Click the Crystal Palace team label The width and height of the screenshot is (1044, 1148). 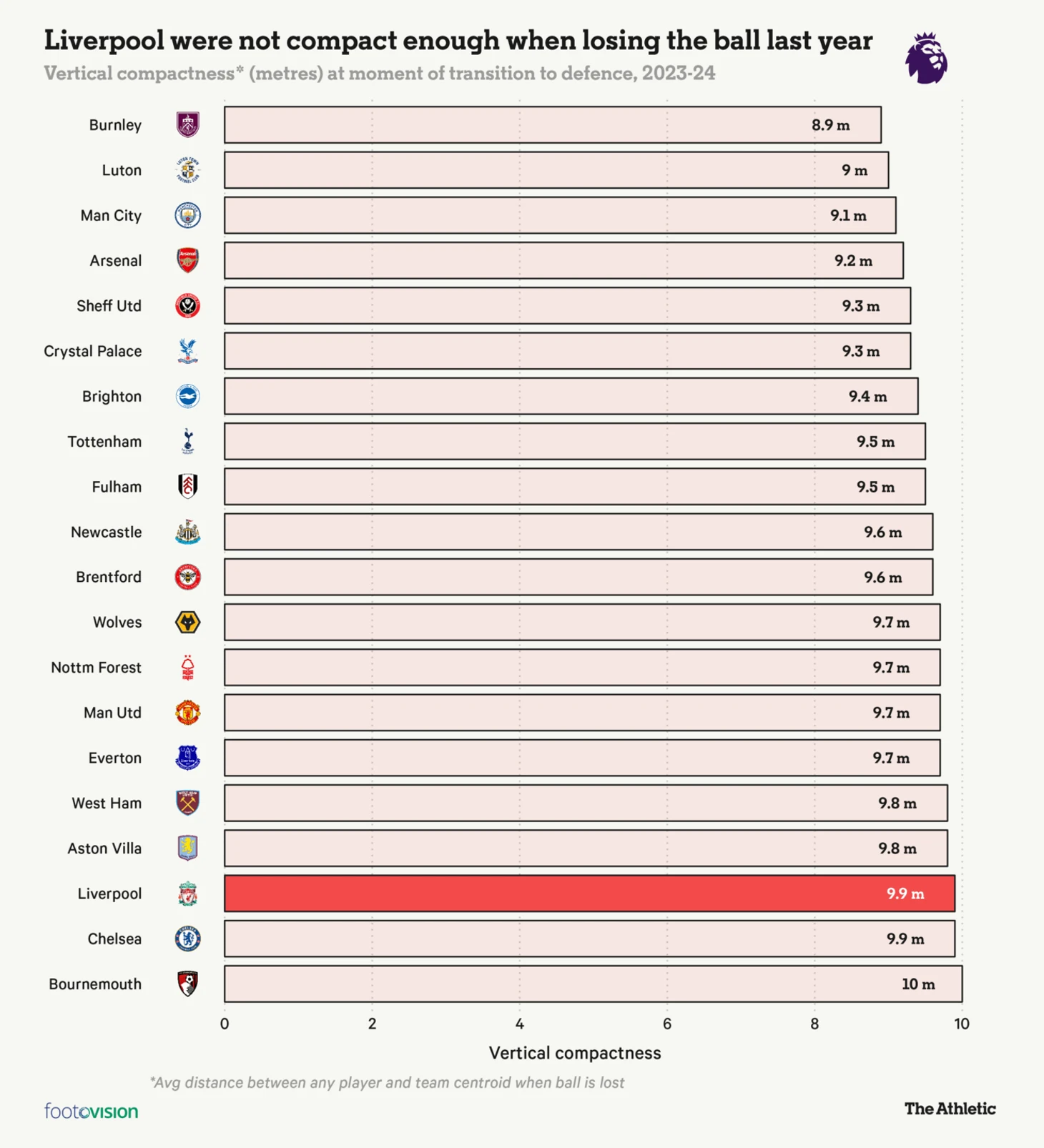coord(93,351)
